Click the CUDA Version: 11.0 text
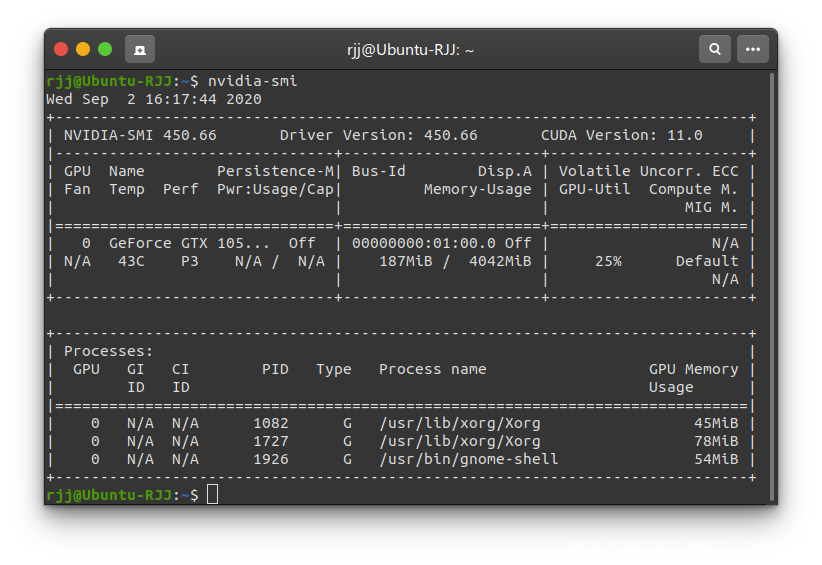822x565 pixels. pyautogui.click(x=622, y=135)
